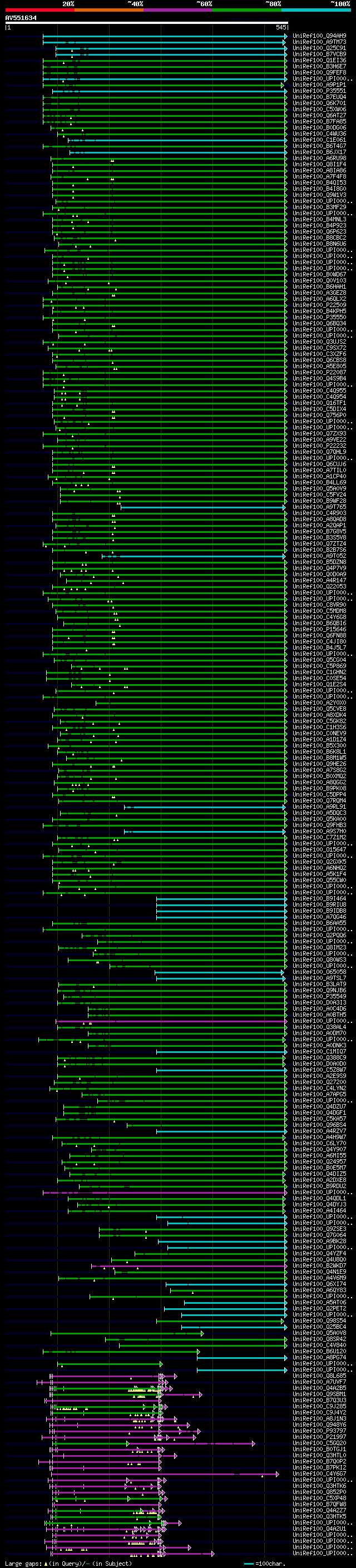356x1568 pixels.
Task: Select the UniRef100_A2QAP1 label
Action: [319, 525]
